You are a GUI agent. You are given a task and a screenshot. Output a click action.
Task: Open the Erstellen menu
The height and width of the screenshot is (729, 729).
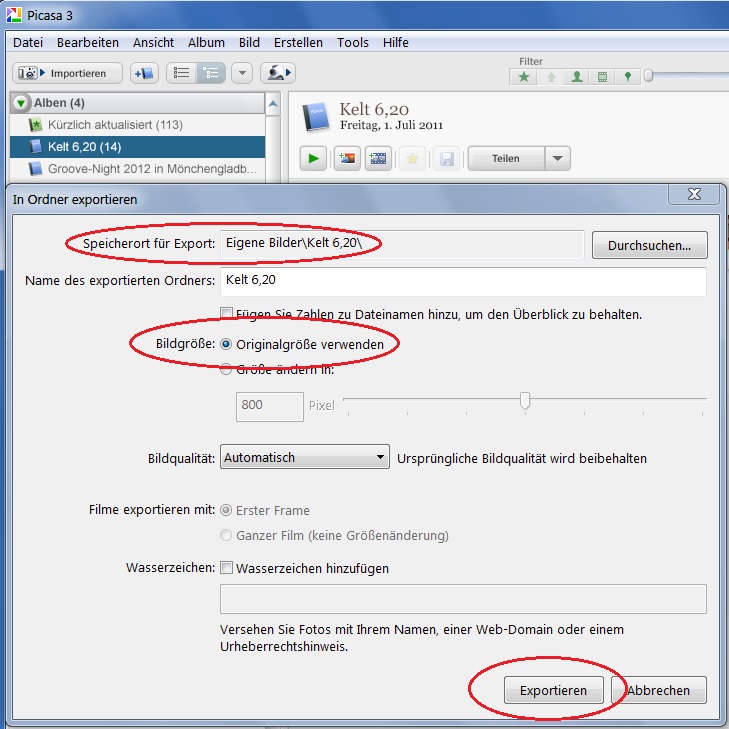[x=298, y=42]
